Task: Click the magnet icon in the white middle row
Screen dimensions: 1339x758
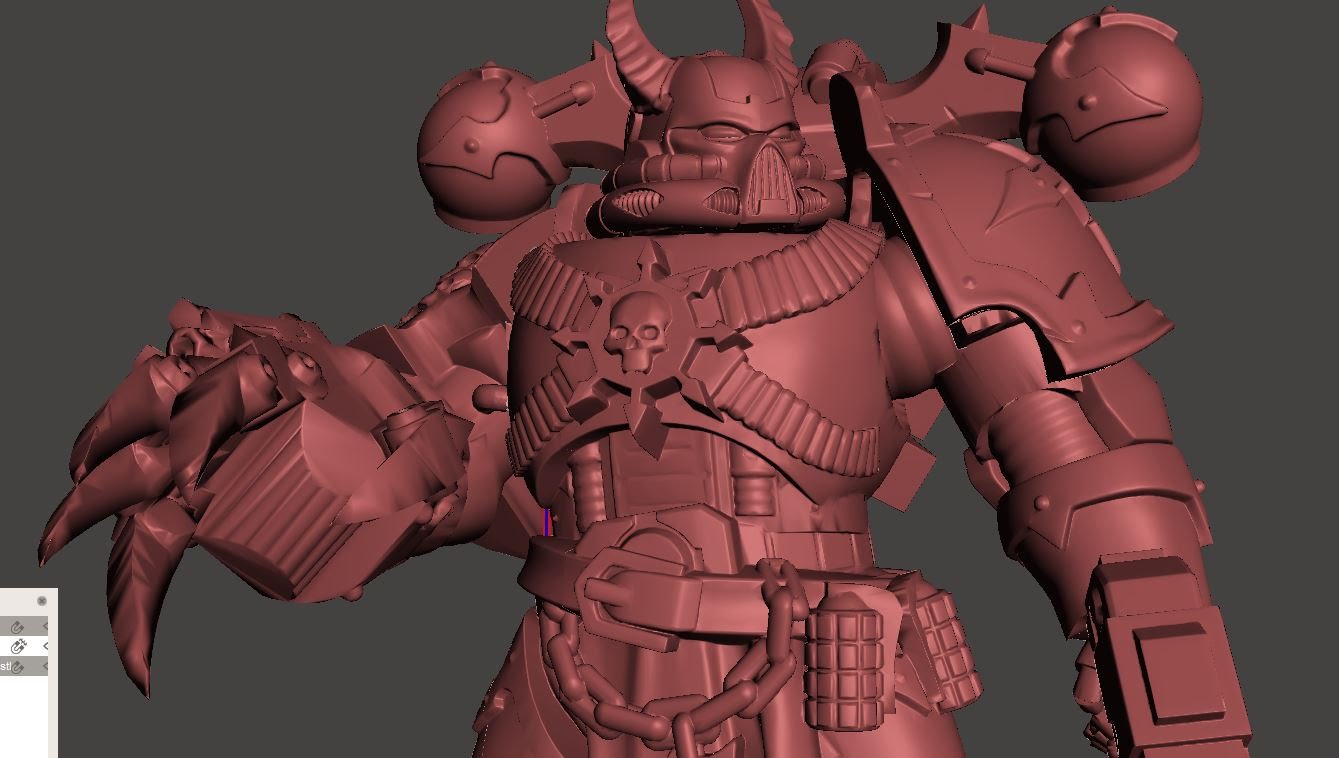Action: (x=17, y=646)
